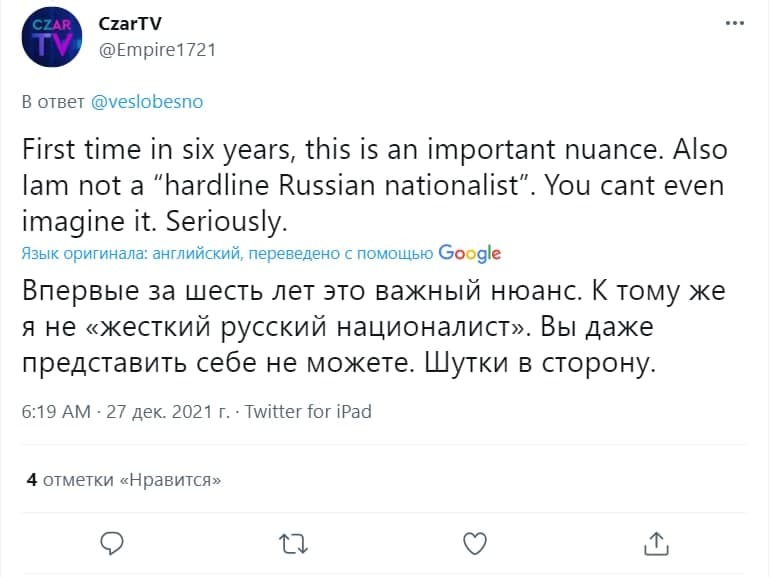Click the retweet arrows icon
774x577 pixels.
point(293,544)
